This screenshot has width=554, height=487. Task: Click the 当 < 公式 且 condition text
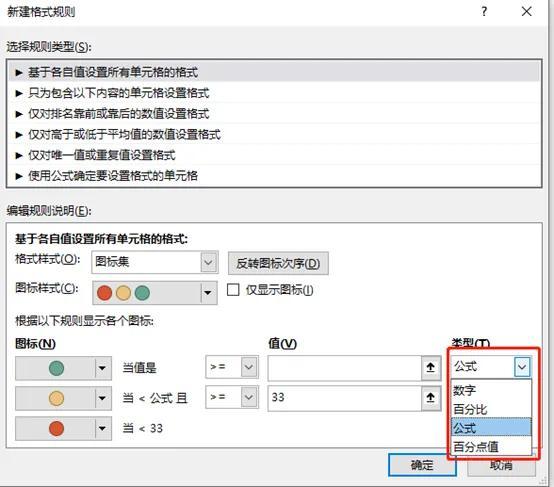155,398
